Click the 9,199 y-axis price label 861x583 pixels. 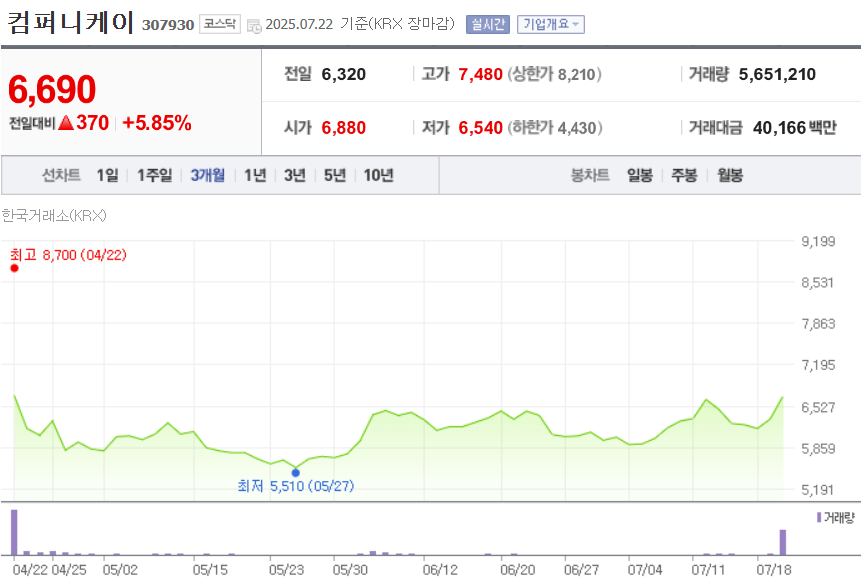pos(818,242)
